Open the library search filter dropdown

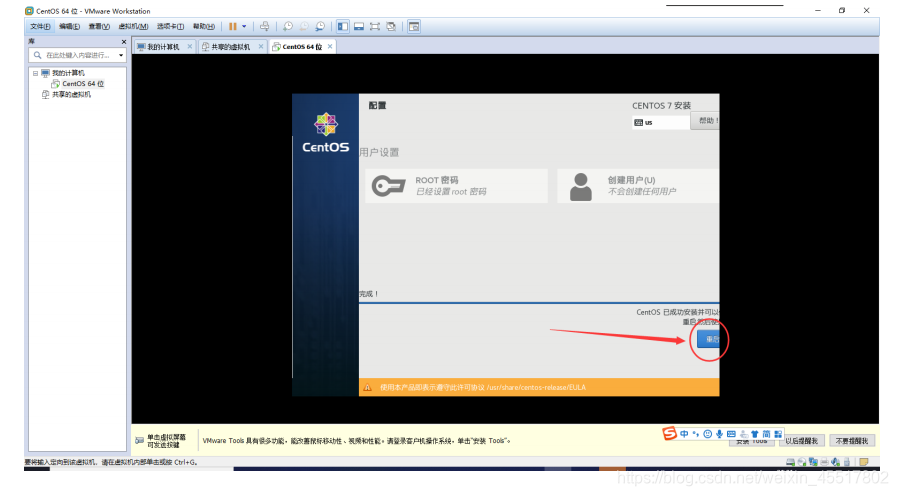(121, 55)
